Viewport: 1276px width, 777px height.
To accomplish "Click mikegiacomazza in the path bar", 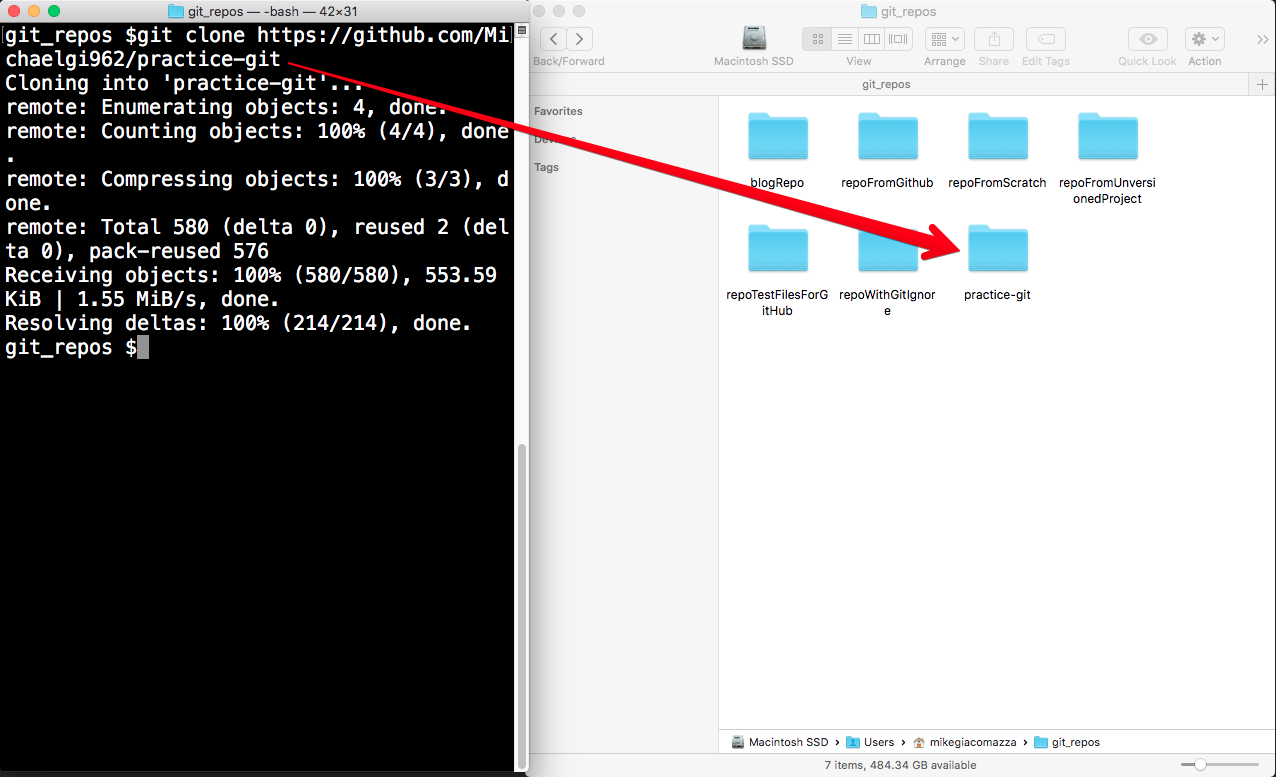I will [x=972, y=742].
